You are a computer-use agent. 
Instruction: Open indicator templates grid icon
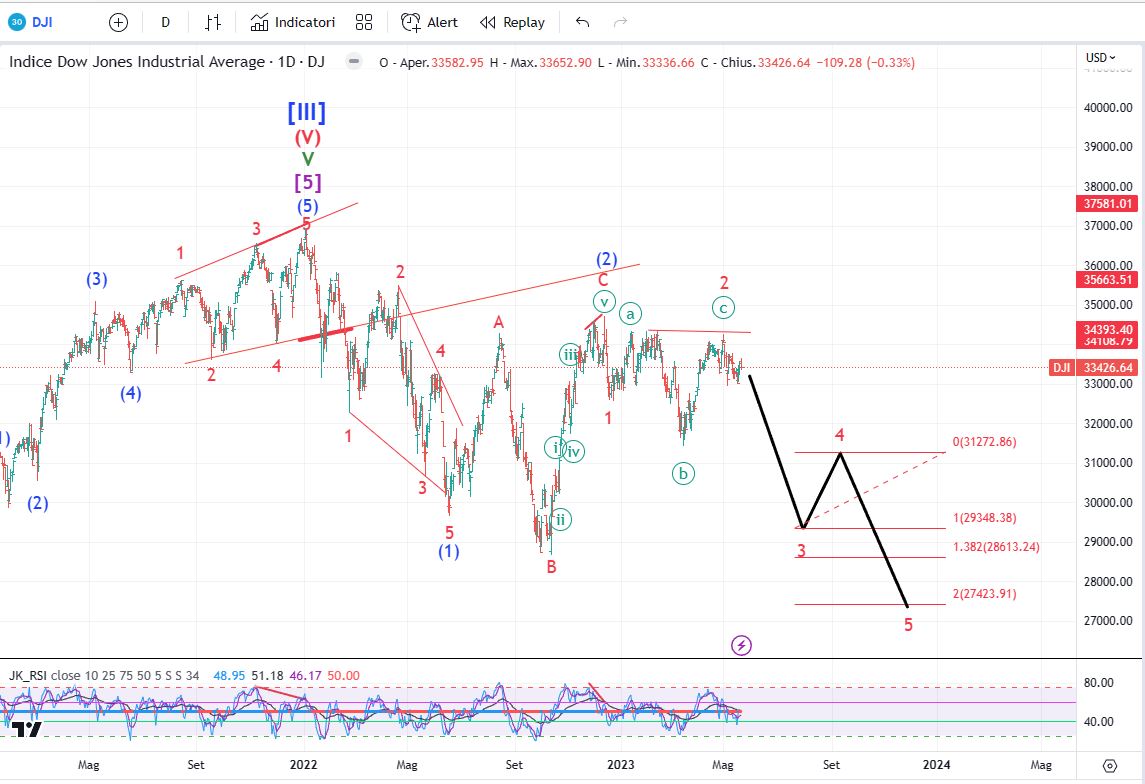click(364, 23)
